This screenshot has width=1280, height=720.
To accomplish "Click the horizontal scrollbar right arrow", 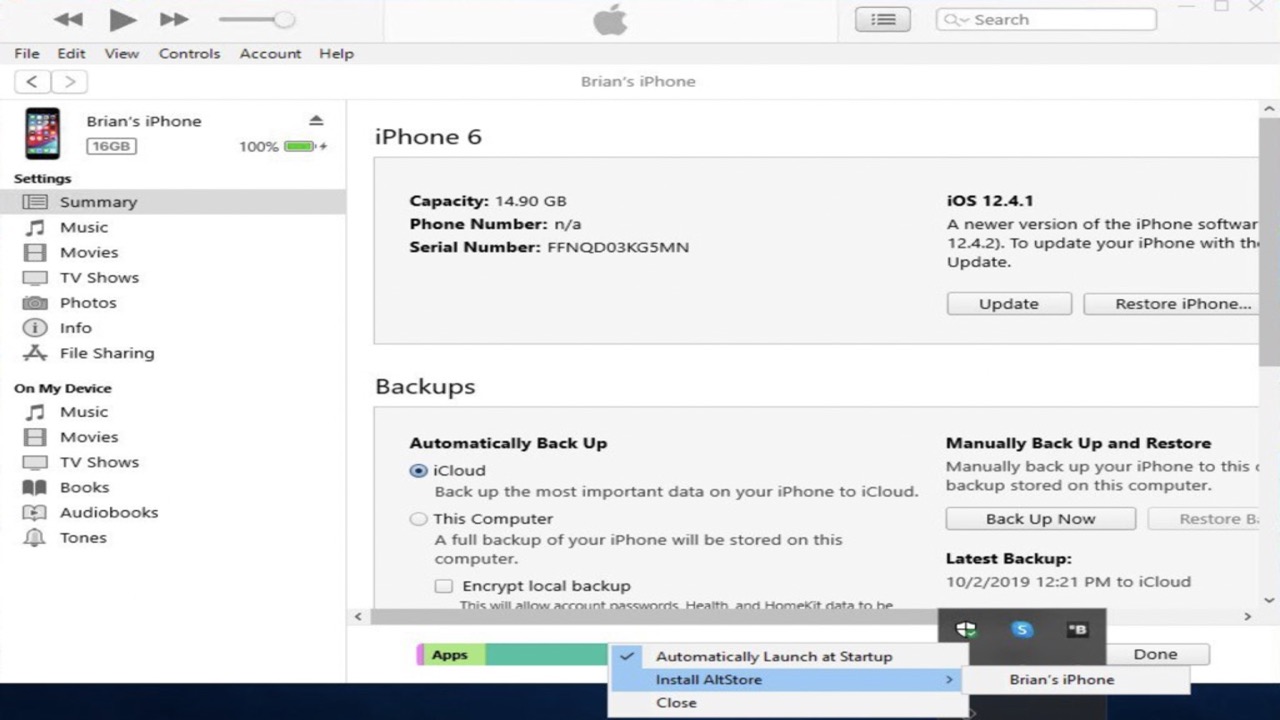I will click(x=1247, y=617).
